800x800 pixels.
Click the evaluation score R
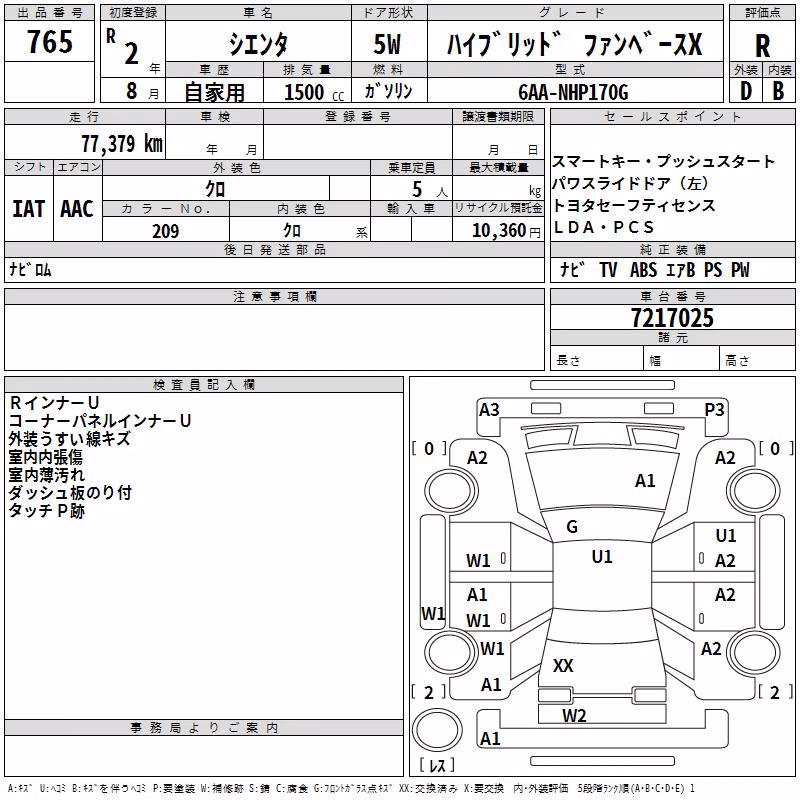(762, 46)
